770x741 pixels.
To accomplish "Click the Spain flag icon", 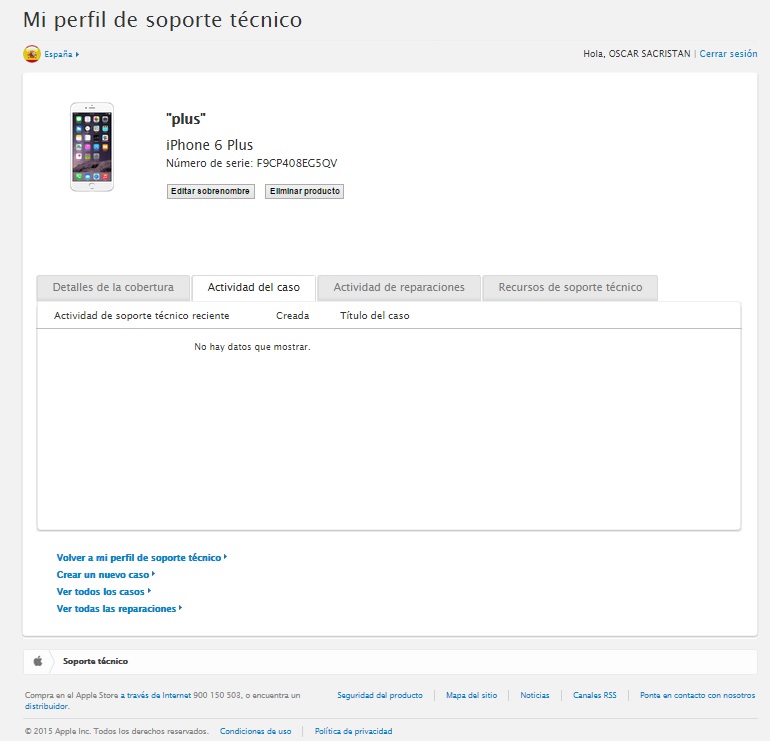I will point(31,54).
